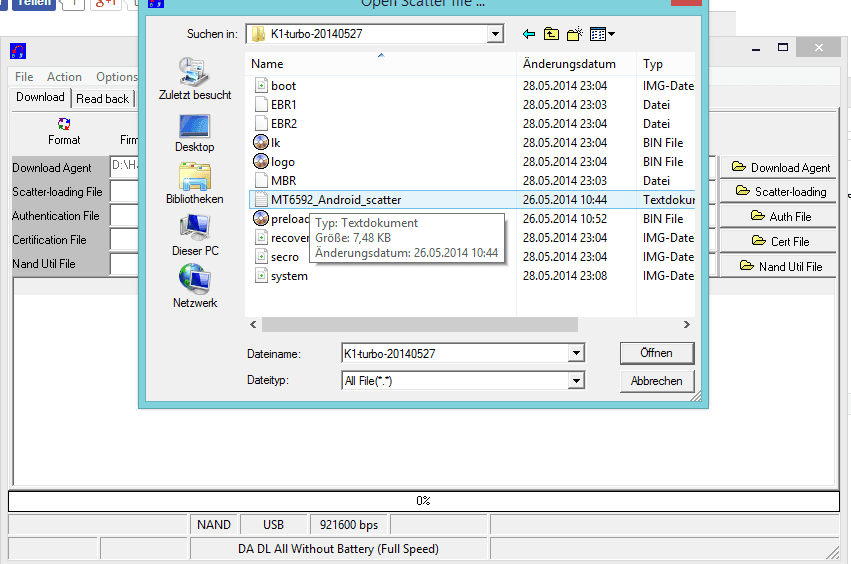The height and width of the screenshot is (564, 851).
Task: Open the File menu in Flash Tool
Action: [x=24, y=77]
